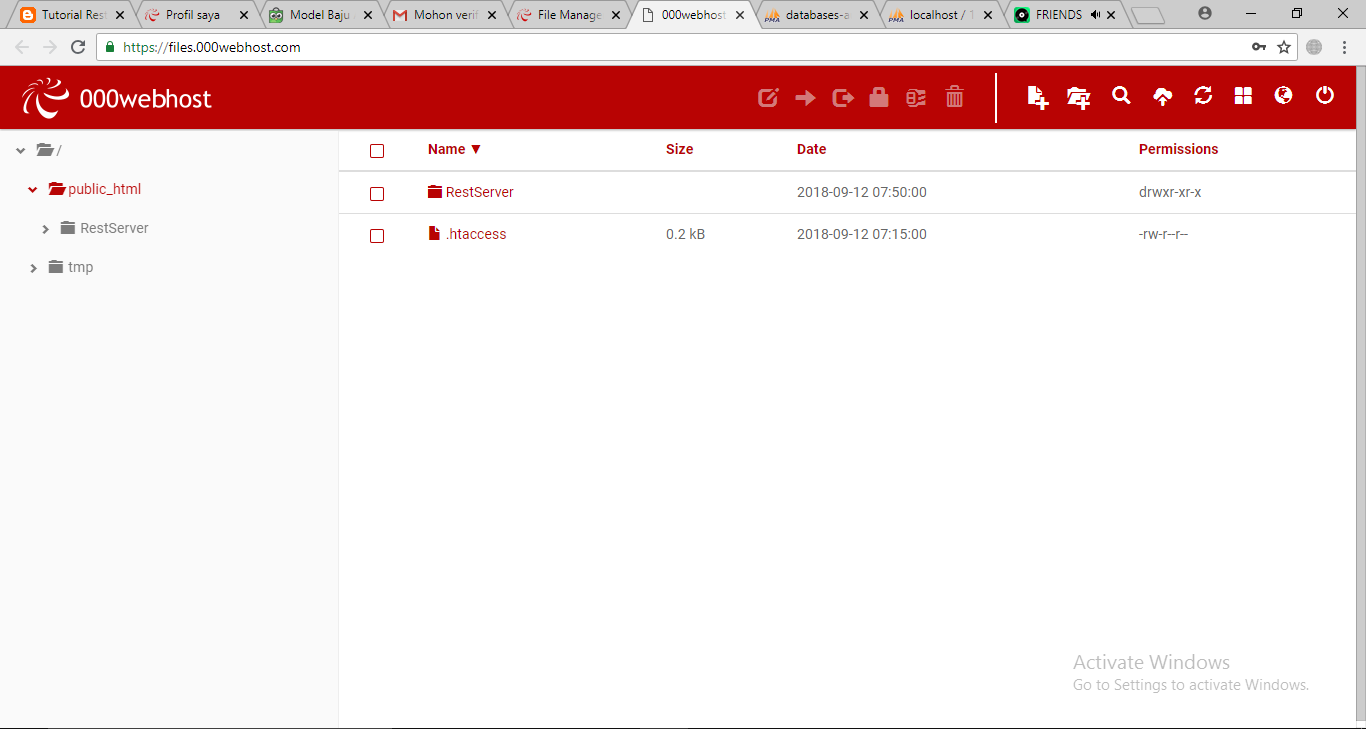Screen dimensions: 1366x729
Task: Refresh the file listing
Action: point(1202,97)
